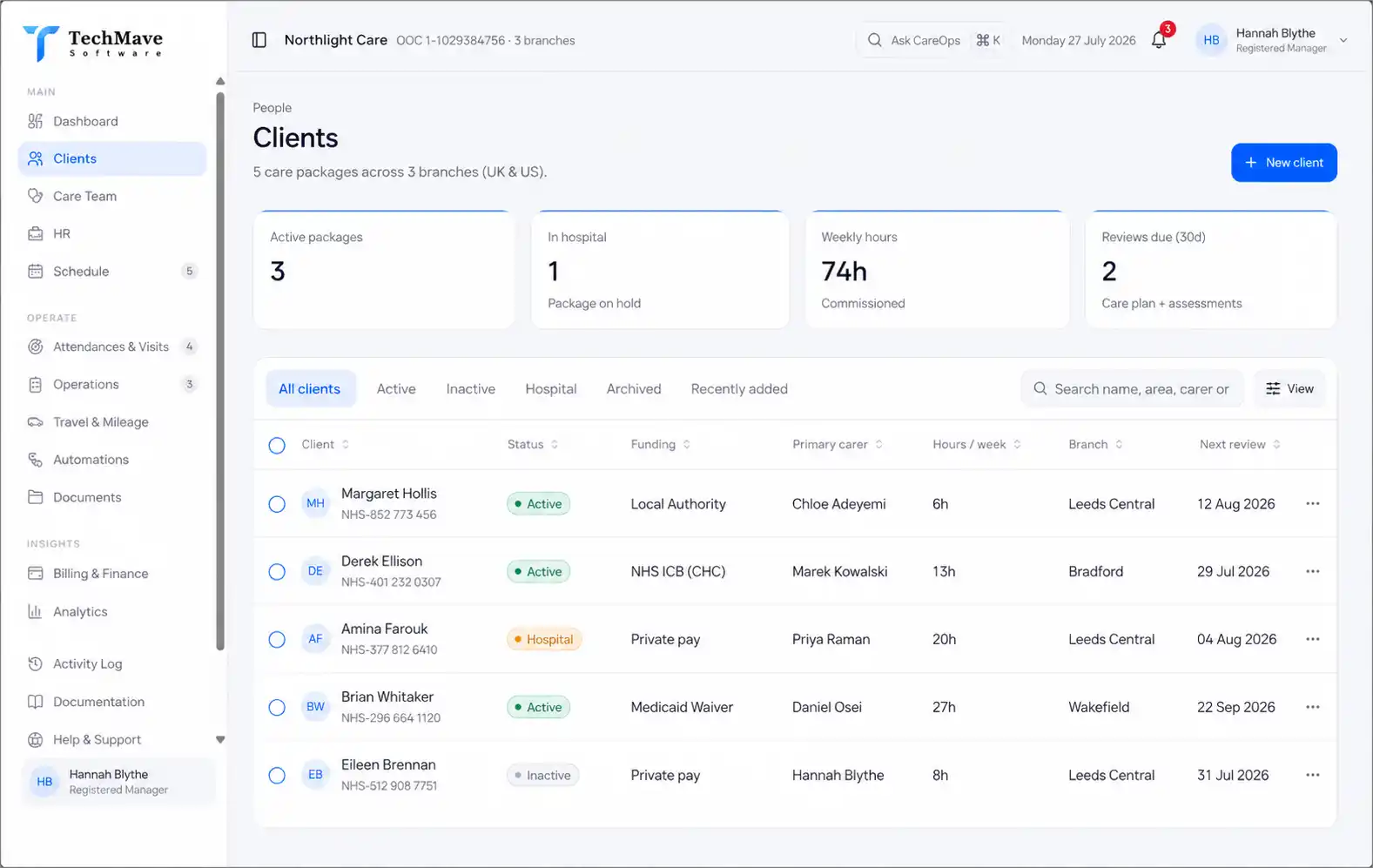Select Derek Ellison row checkbox
The image size is (1373, 868).
click(x=277, y=572)
